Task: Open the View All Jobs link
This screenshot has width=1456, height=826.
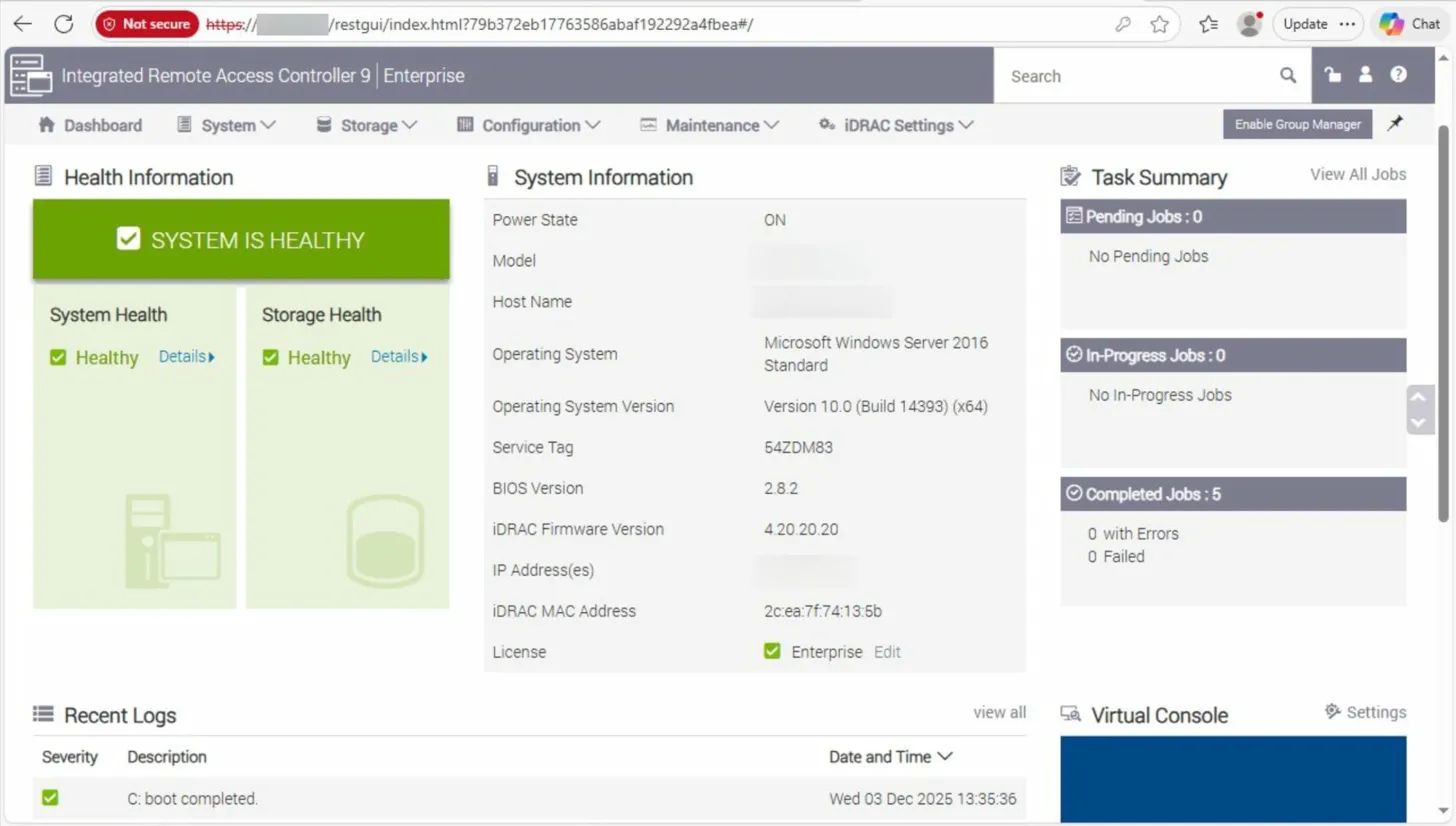Action: [x=1357, y=174]
